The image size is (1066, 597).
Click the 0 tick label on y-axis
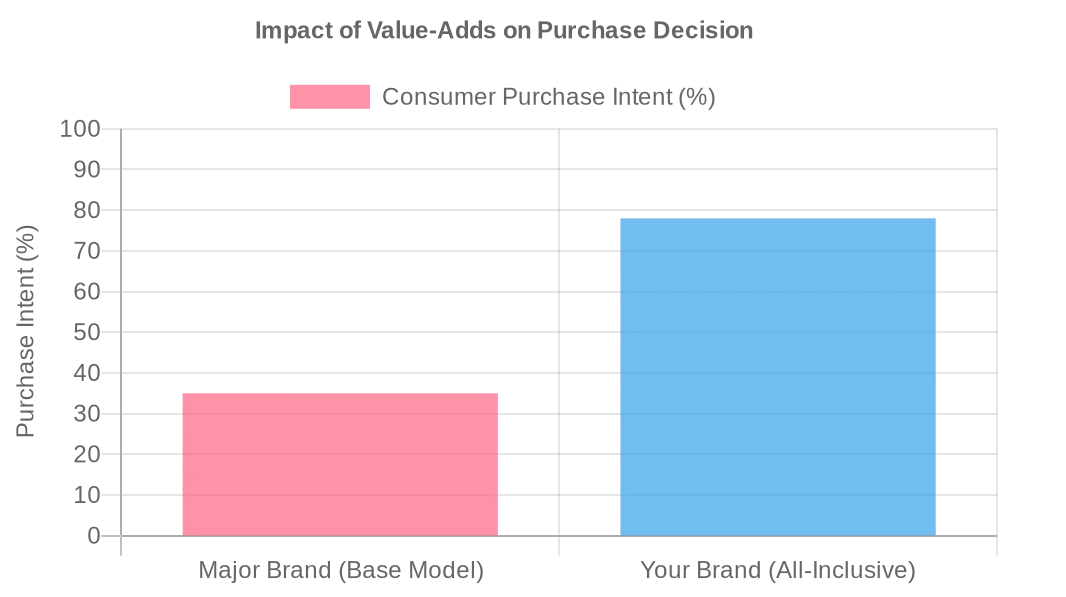[x=94, y=536]
